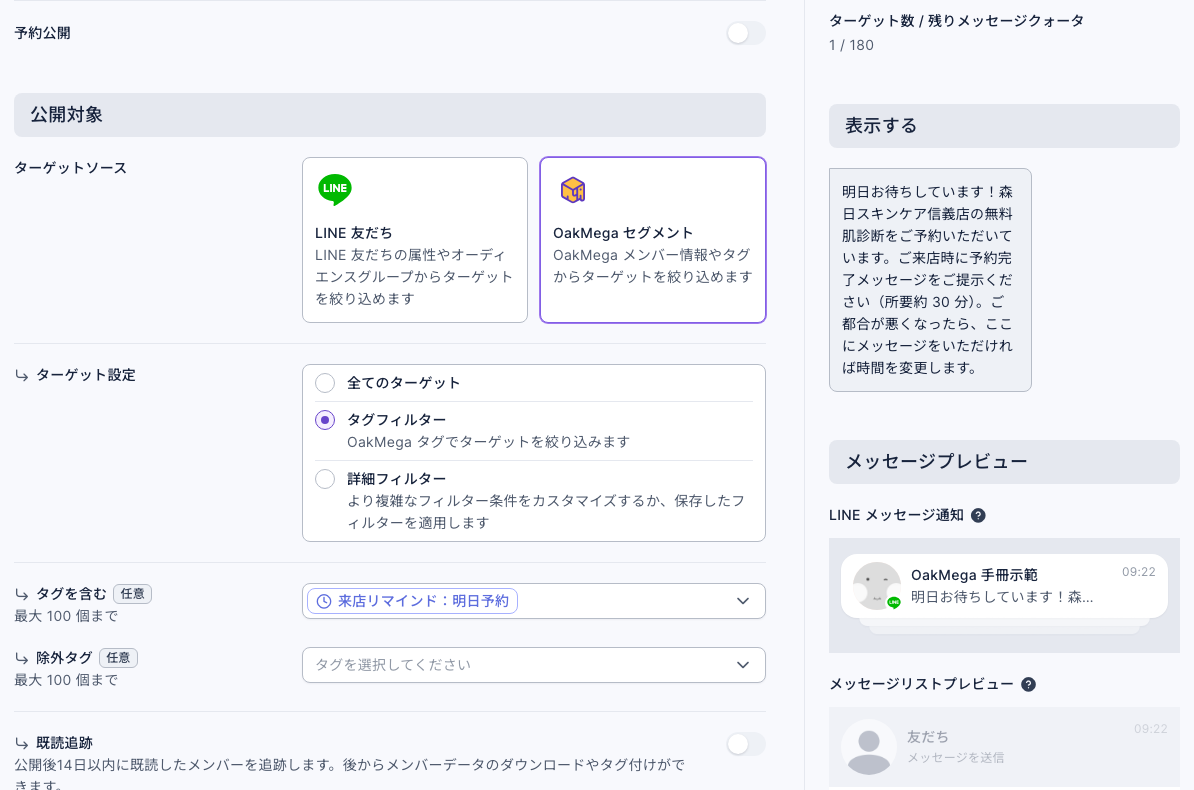This screenshot has height=790, width=1194.
Task: Open the タグを含む dropdown arrow
Action: [743, 601]
